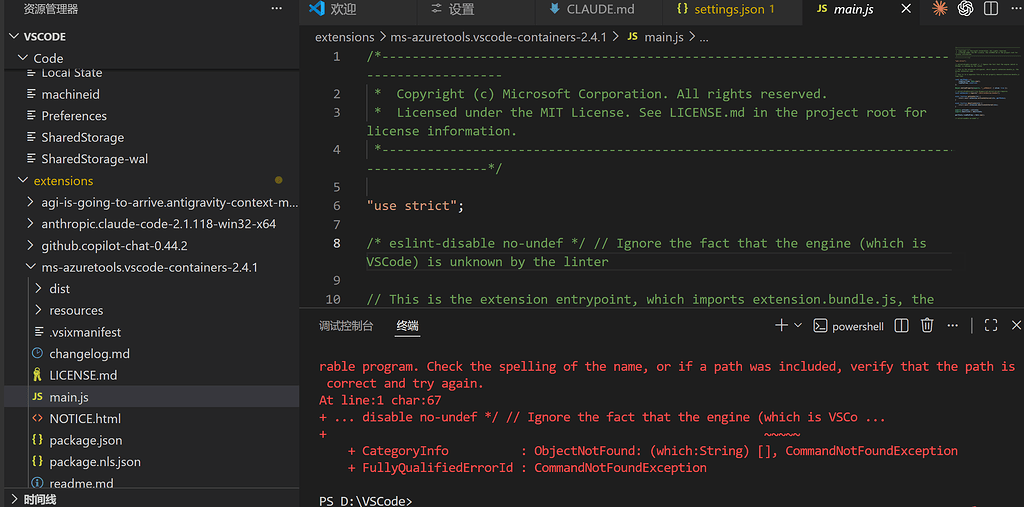Close the terminal panel
Image resolution: width=1024 pixels, height=507 pixels.
(x=1016, y=325)
